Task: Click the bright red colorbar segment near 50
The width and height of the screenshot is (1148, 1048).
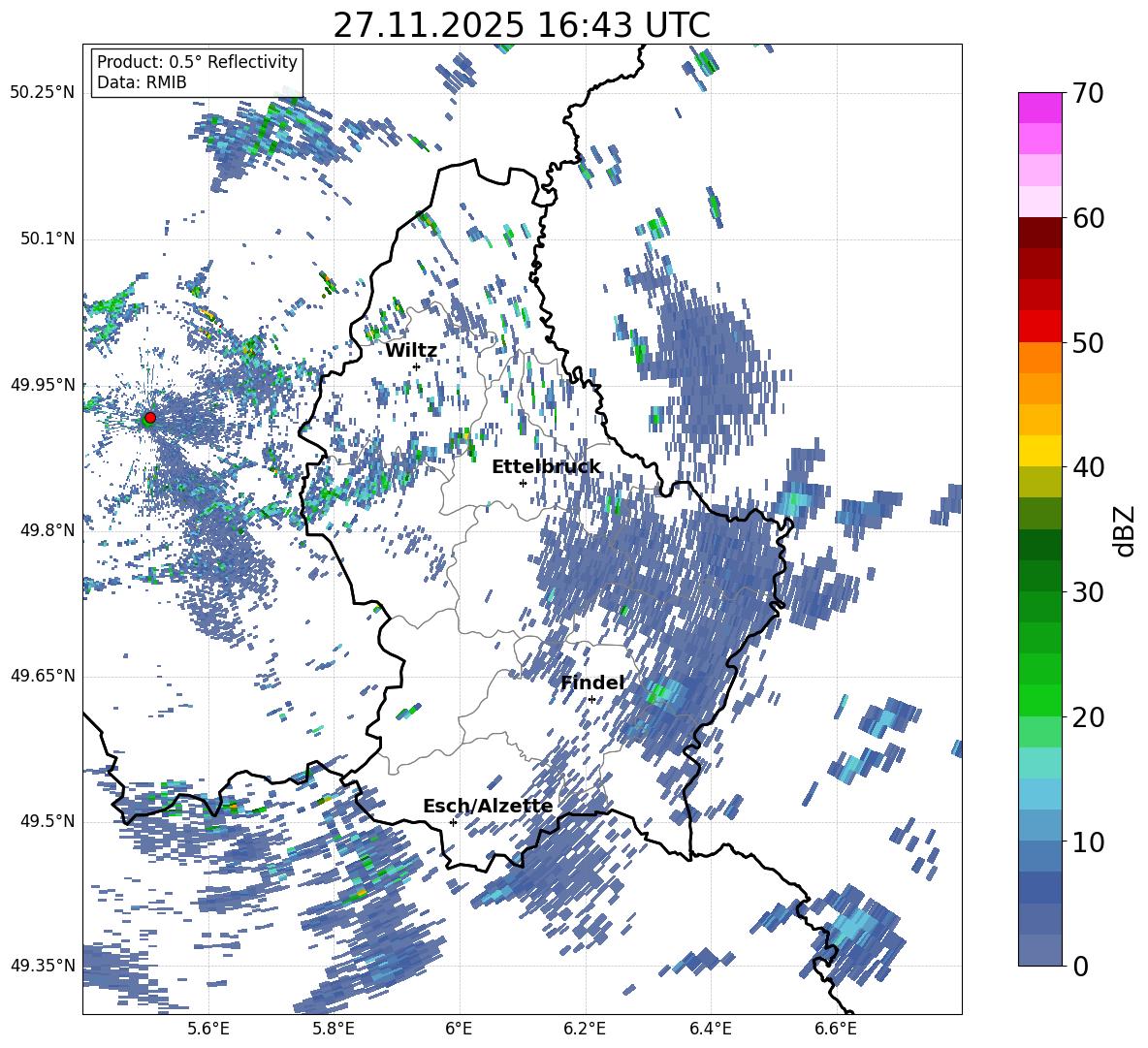Action: [x=1039, y=327]
